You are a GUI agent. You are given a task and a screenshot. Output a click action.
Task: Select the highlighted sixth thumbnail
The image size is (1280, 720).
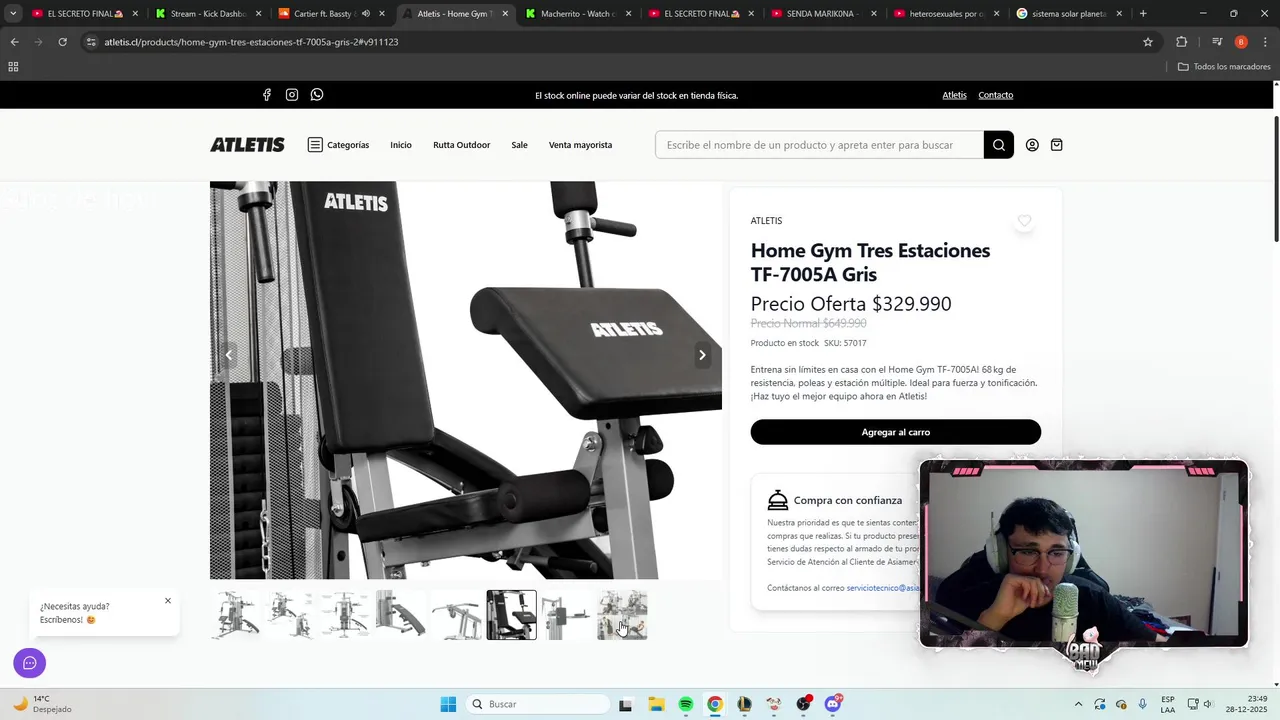point(511,615)
